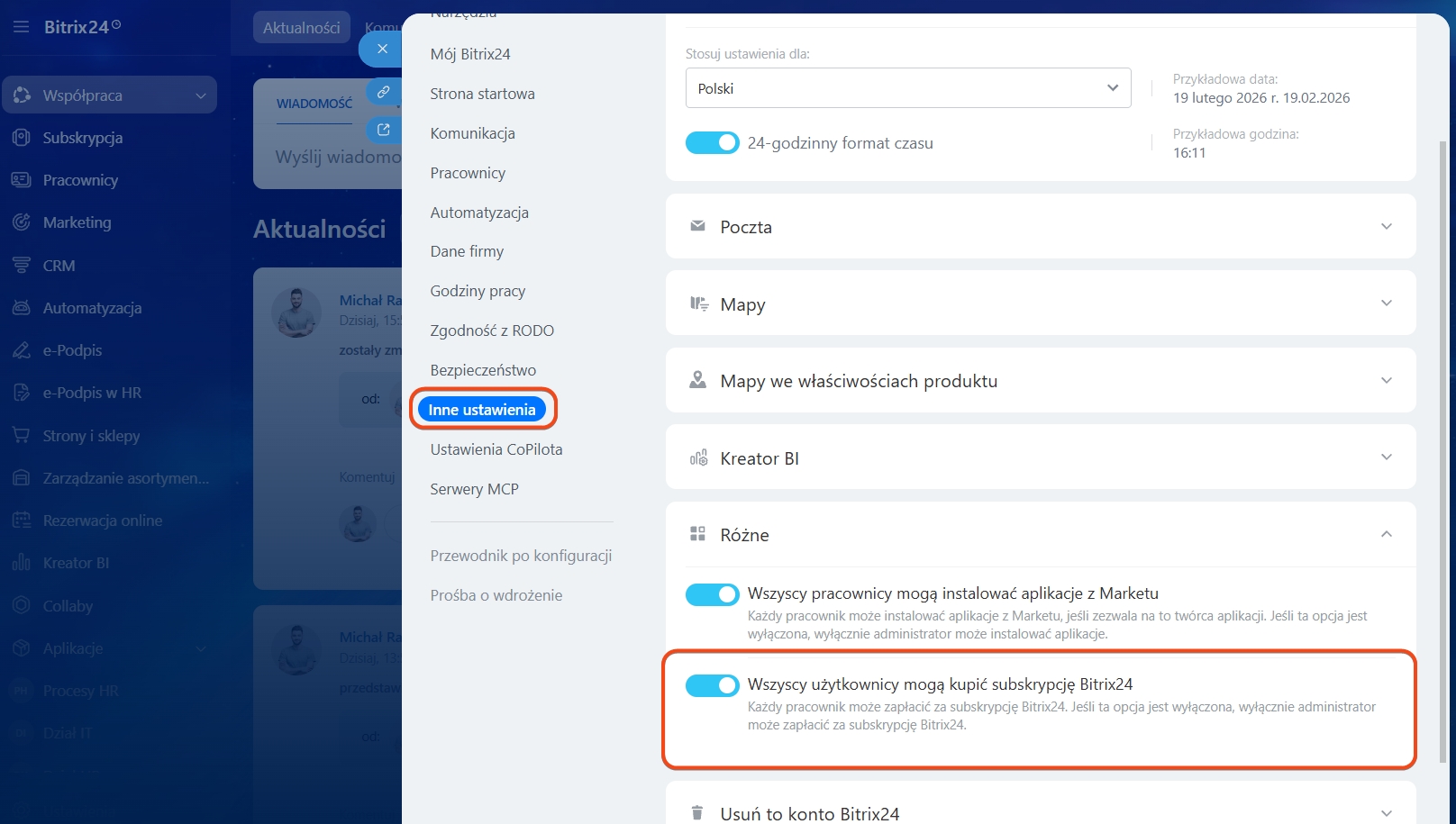Click the Poczta envelope icon
The width and height of the screenshot is (1456, 824).
coord(697,226)
